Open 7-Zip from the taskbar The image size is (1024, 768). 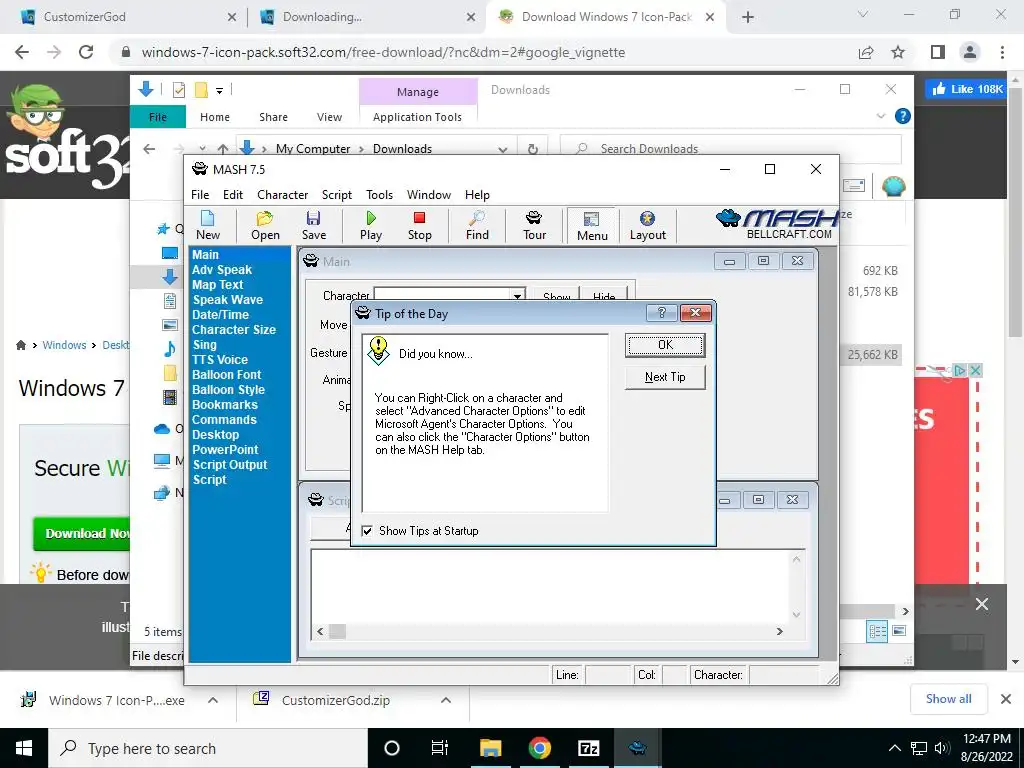pyautogui.click(x=588, y=748)
